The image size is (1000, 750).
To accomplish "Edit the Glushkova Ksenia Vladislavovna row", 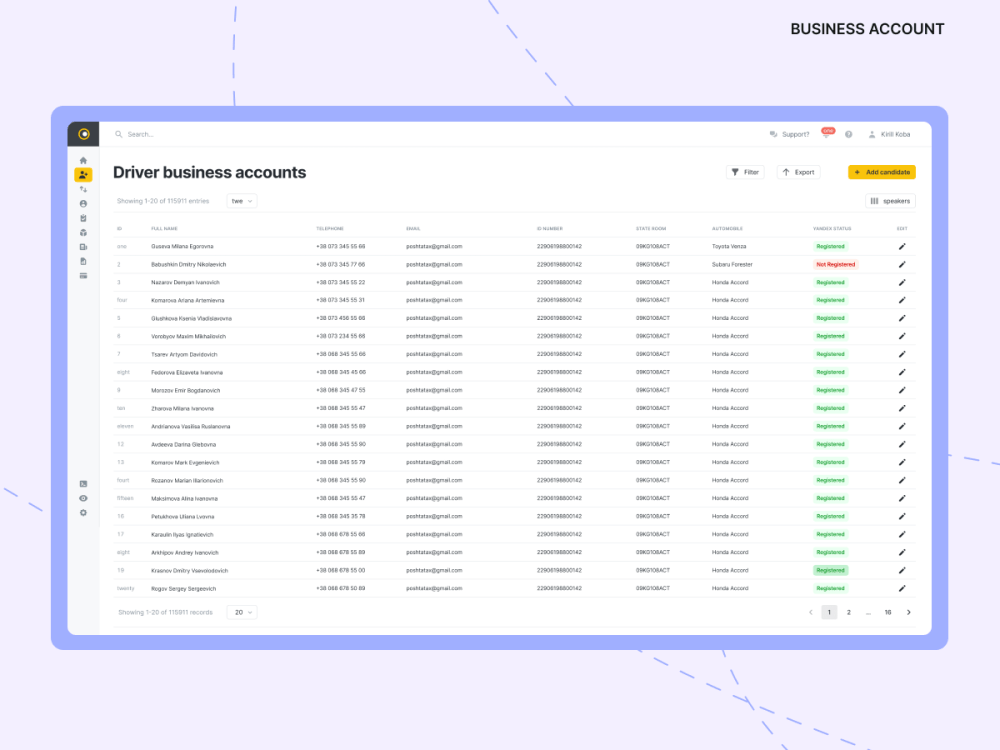I will (902, 318).
